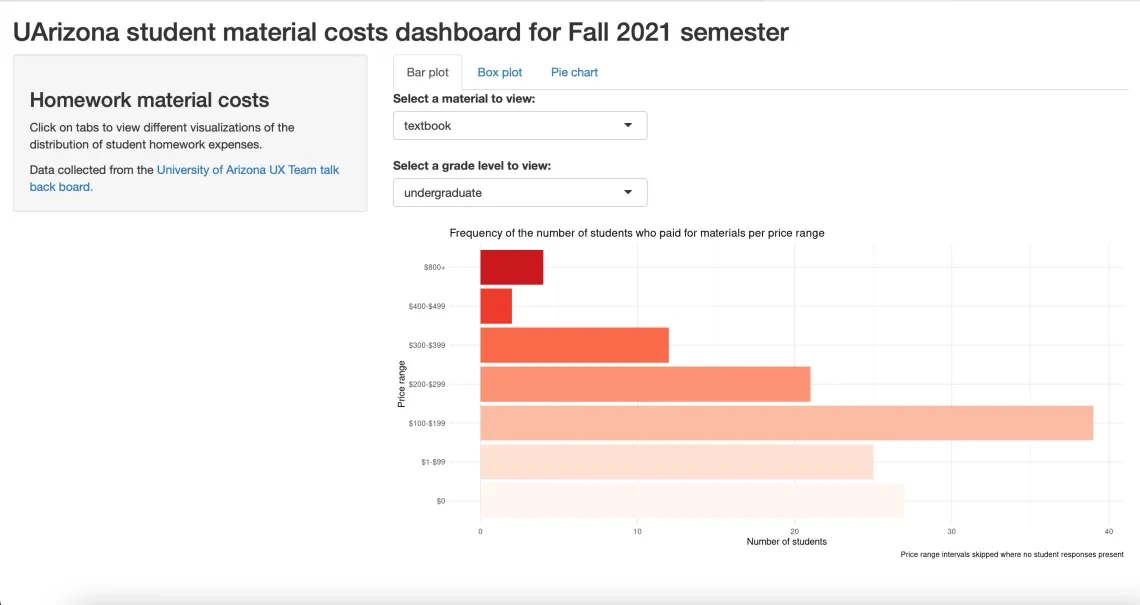The width and height of the screenshot is (1140, 605).
Task: Open the University of Arizona UX Team link
Action: click(246, 169)
